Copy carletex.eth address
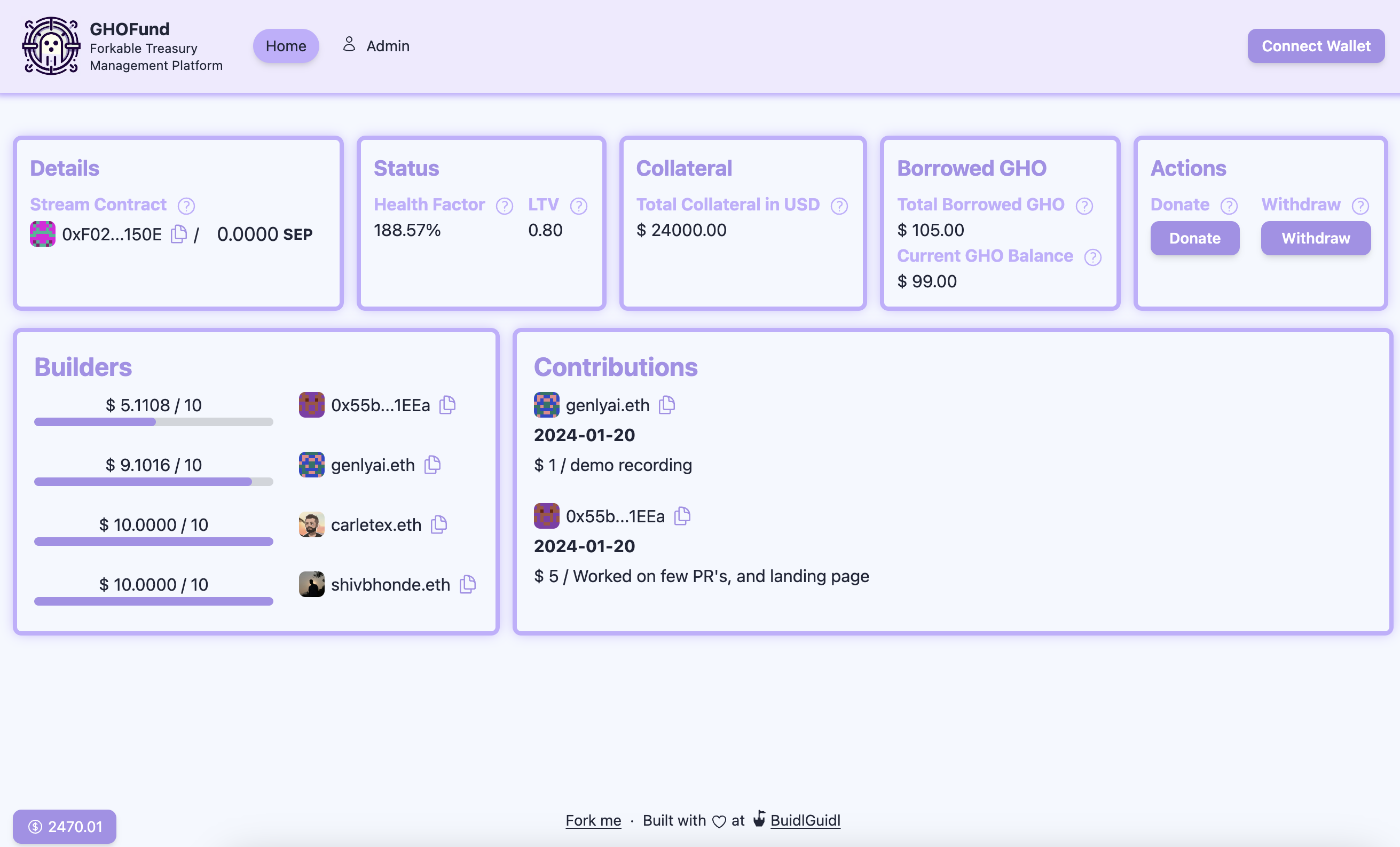 pos(439,524)
